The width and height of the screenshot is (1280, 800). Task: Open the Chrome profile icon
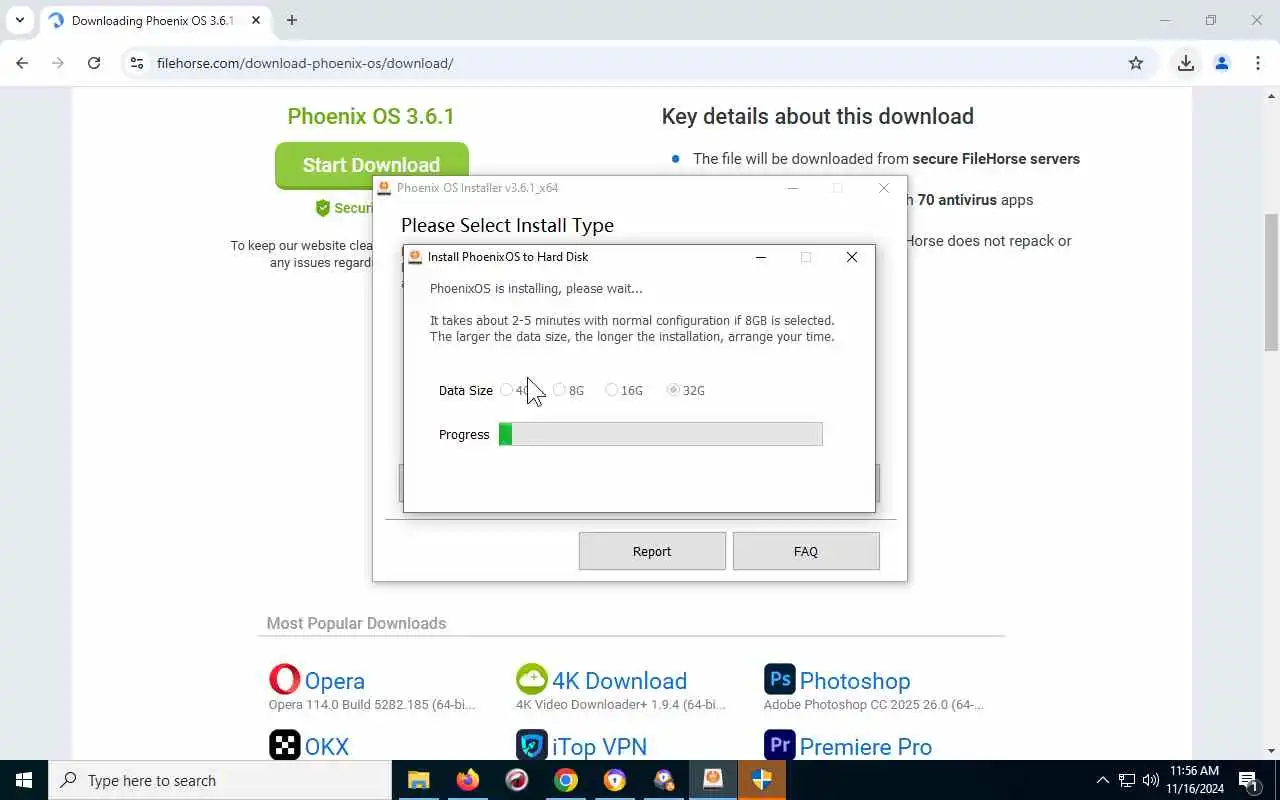(x=1222, y=63)
